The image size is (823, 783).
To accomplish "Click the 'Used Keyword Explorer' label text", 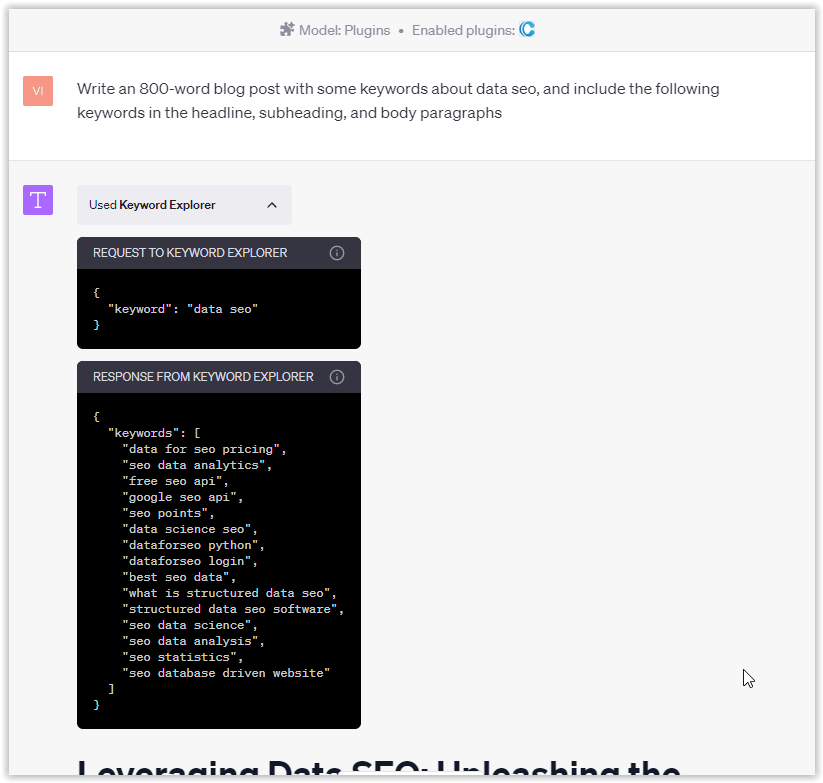I will point(150,205).
